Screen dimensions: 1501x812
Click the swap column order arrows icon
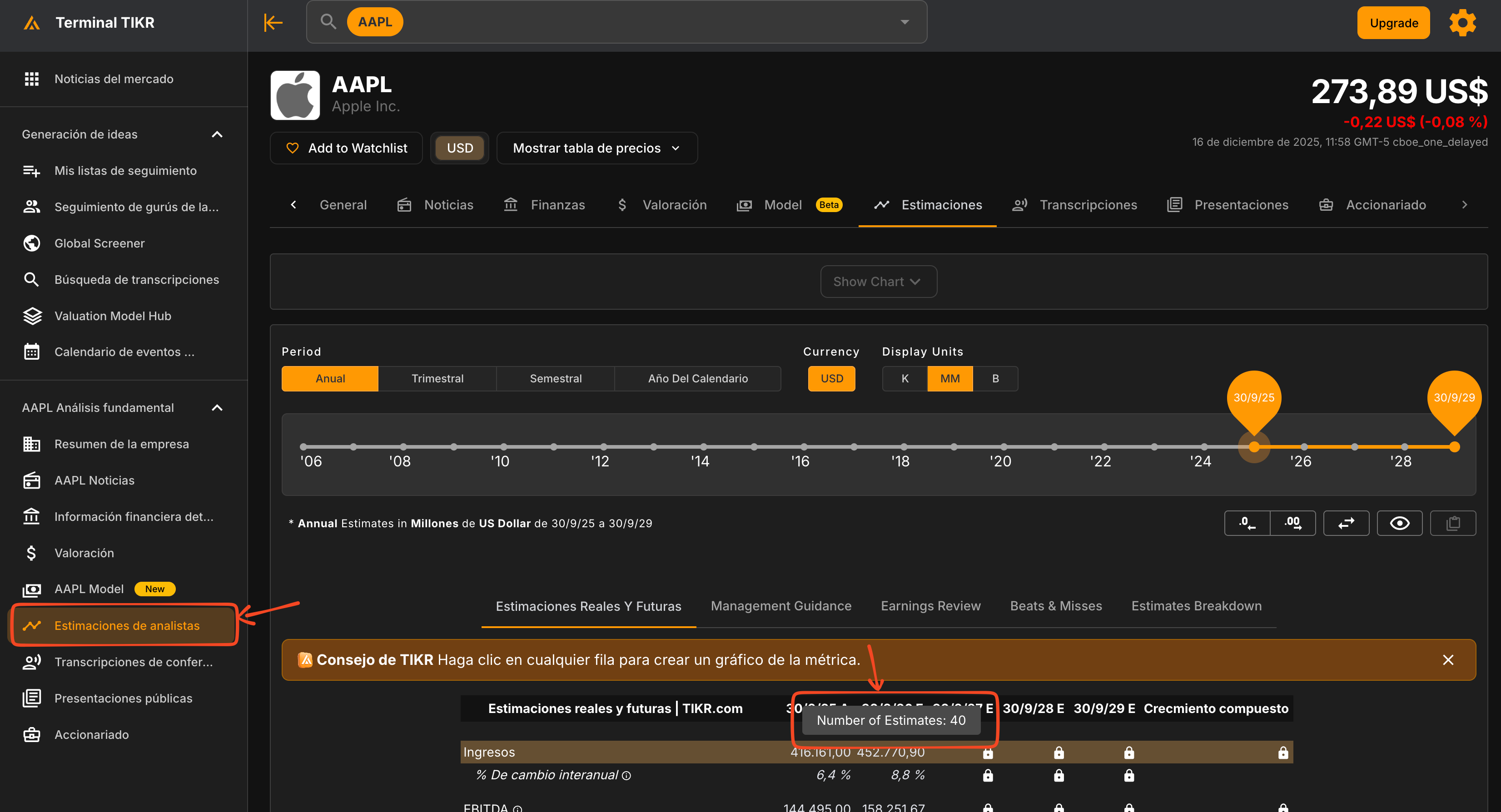pyautogui.click(x=1346, y=523)
